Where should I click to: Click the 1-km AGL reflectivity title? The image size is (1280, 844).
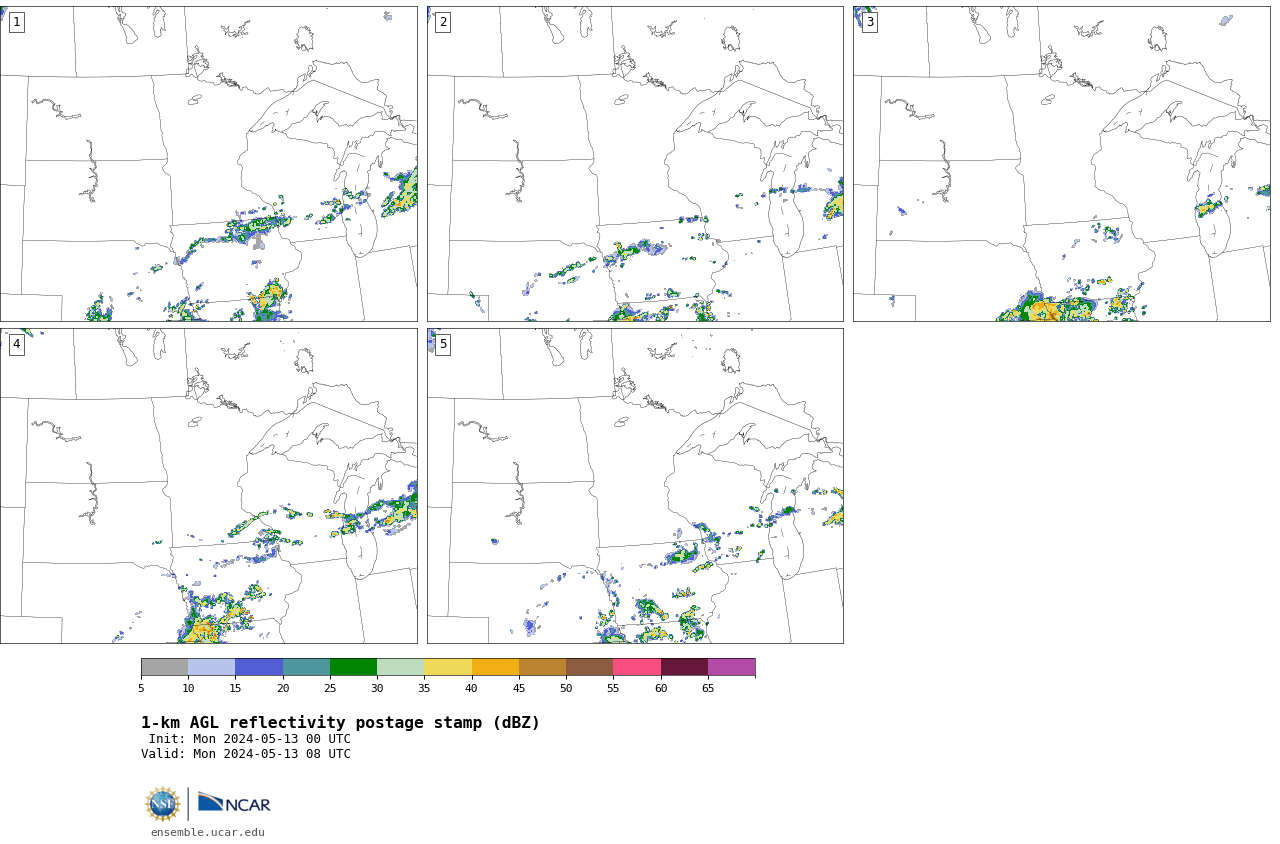tap(340, 723)
